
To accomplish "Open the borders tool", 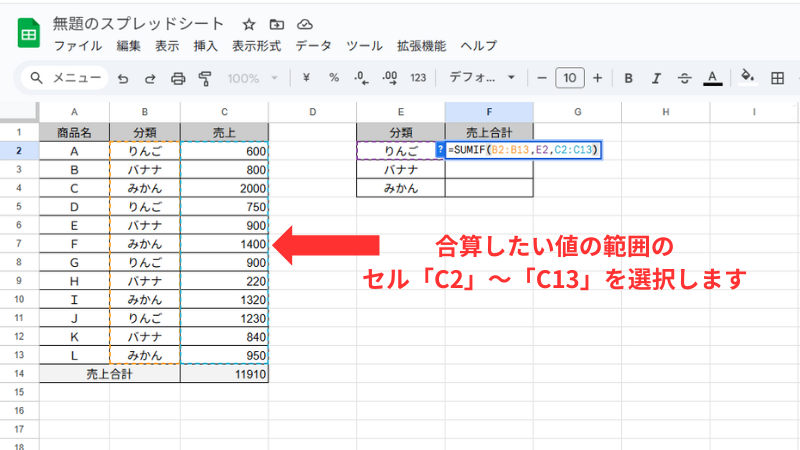I will tap(778, 79).
